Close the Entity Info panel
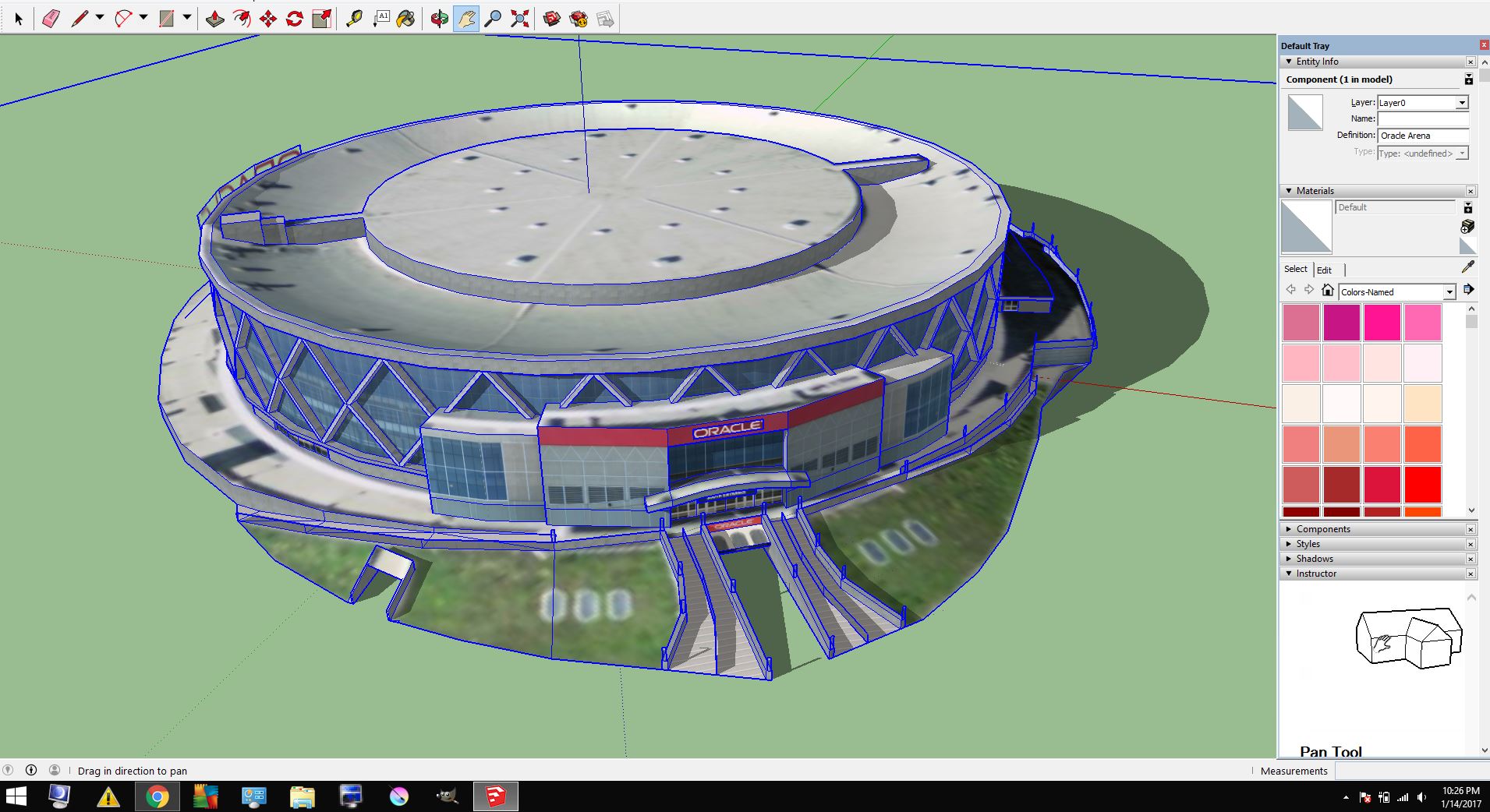The image size is (1490, 812). [1471, 62]
